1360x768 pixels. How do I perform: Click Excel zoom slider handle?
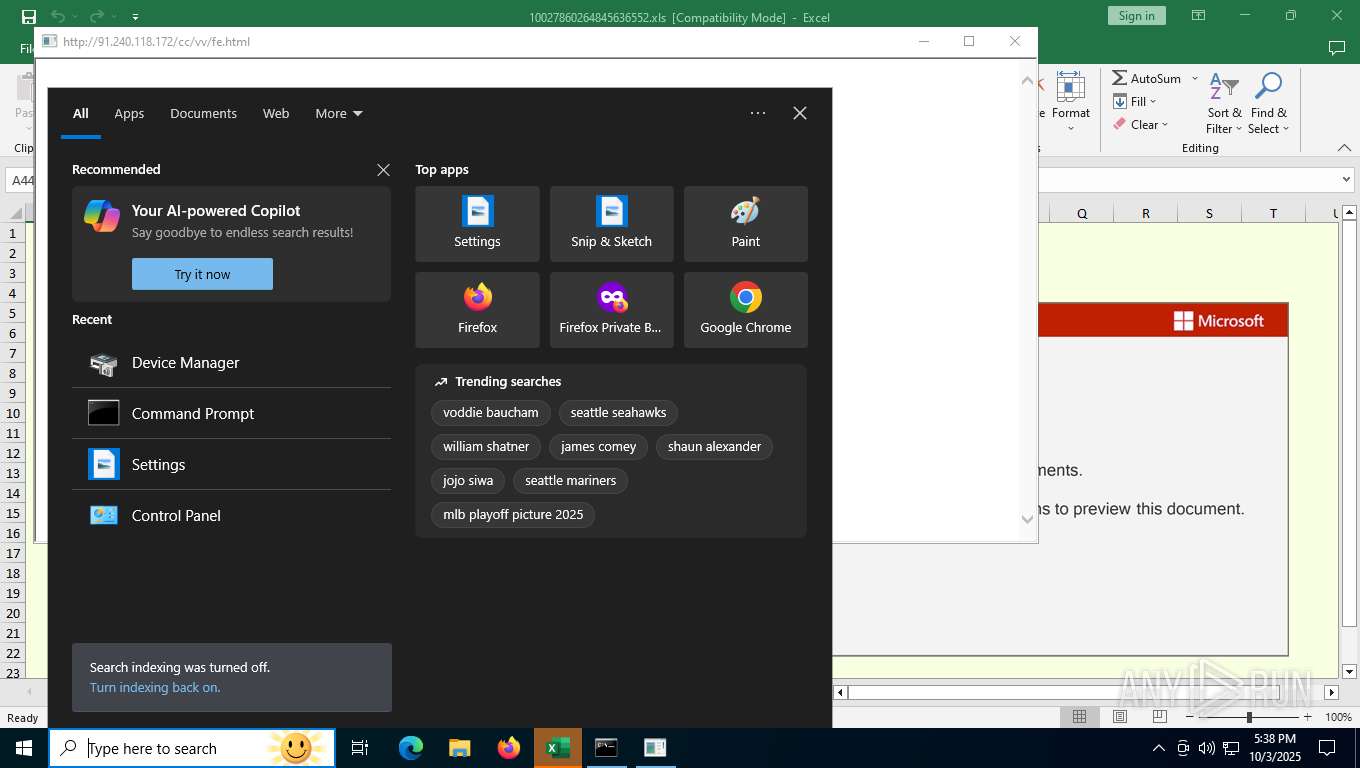pyautogui.click(x=1248, y=717)
